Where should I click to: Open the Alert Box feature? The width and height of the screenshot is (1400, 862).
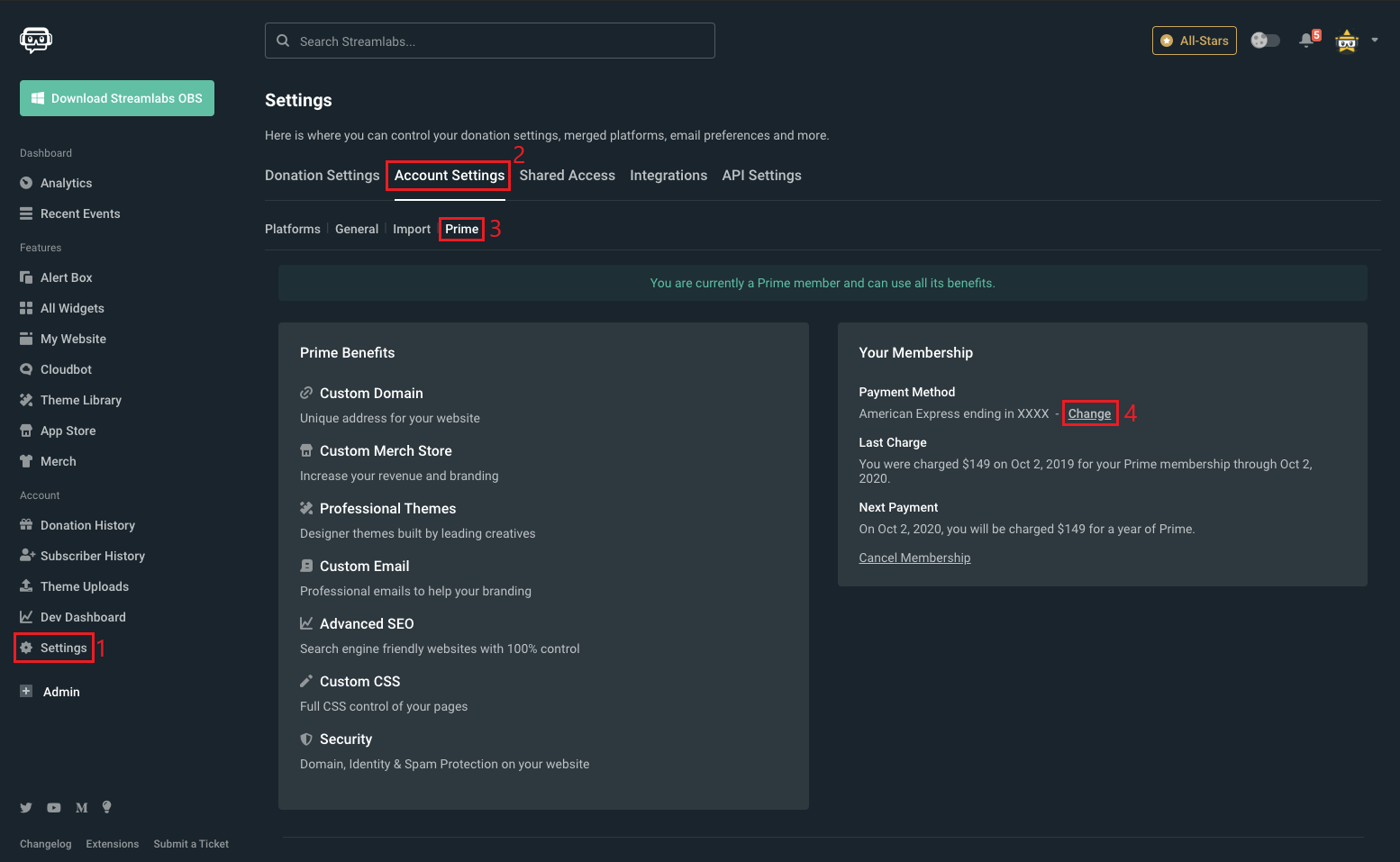[56, 277]
